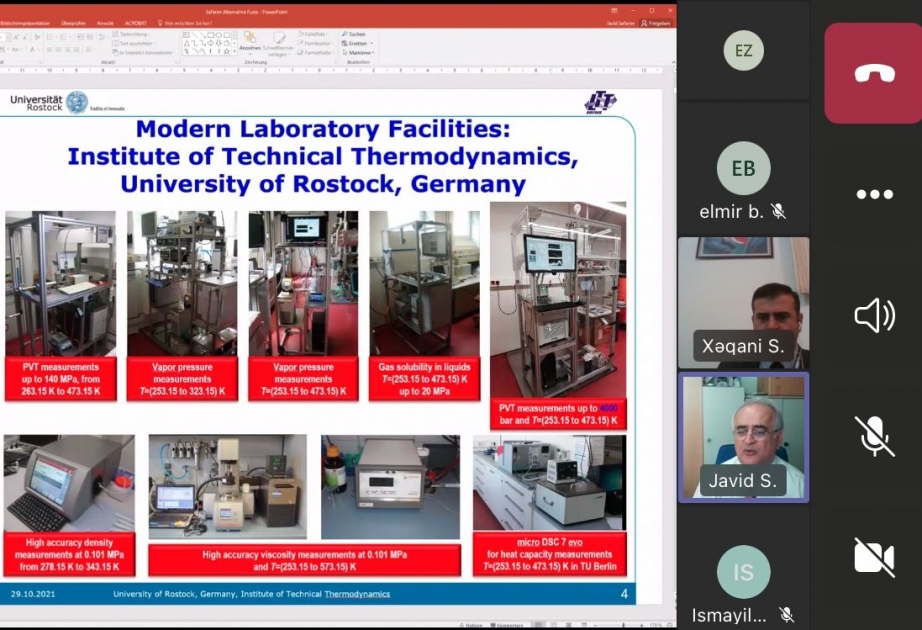Click the slide number 4 in footer
The width and height of the screenshot is (922, 630).
click(x=624, y=594)
